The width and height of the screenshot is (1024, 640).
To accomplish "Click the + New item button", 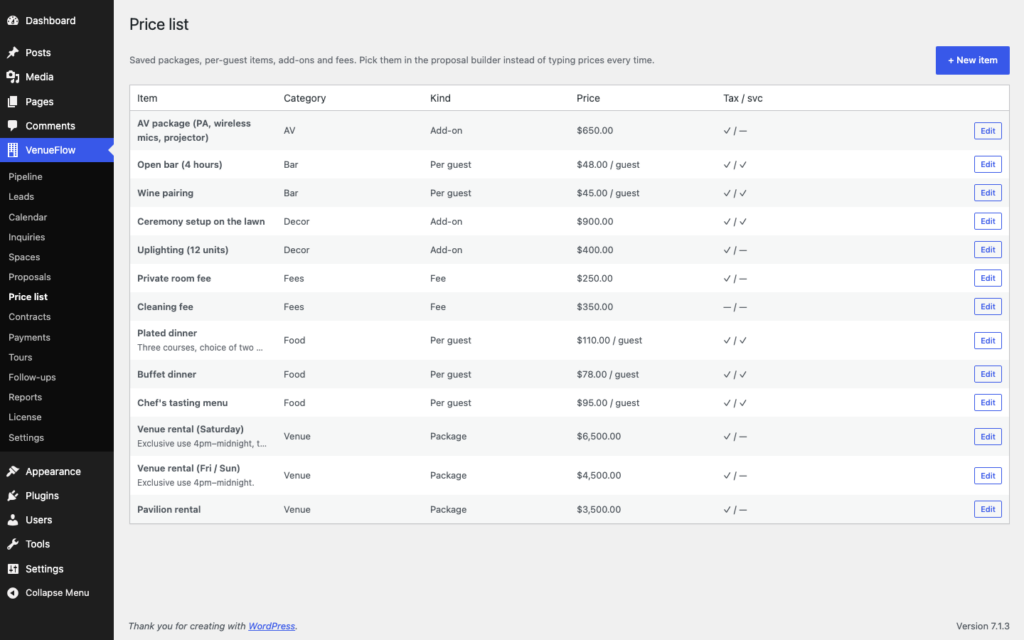I will pos(972,60).
